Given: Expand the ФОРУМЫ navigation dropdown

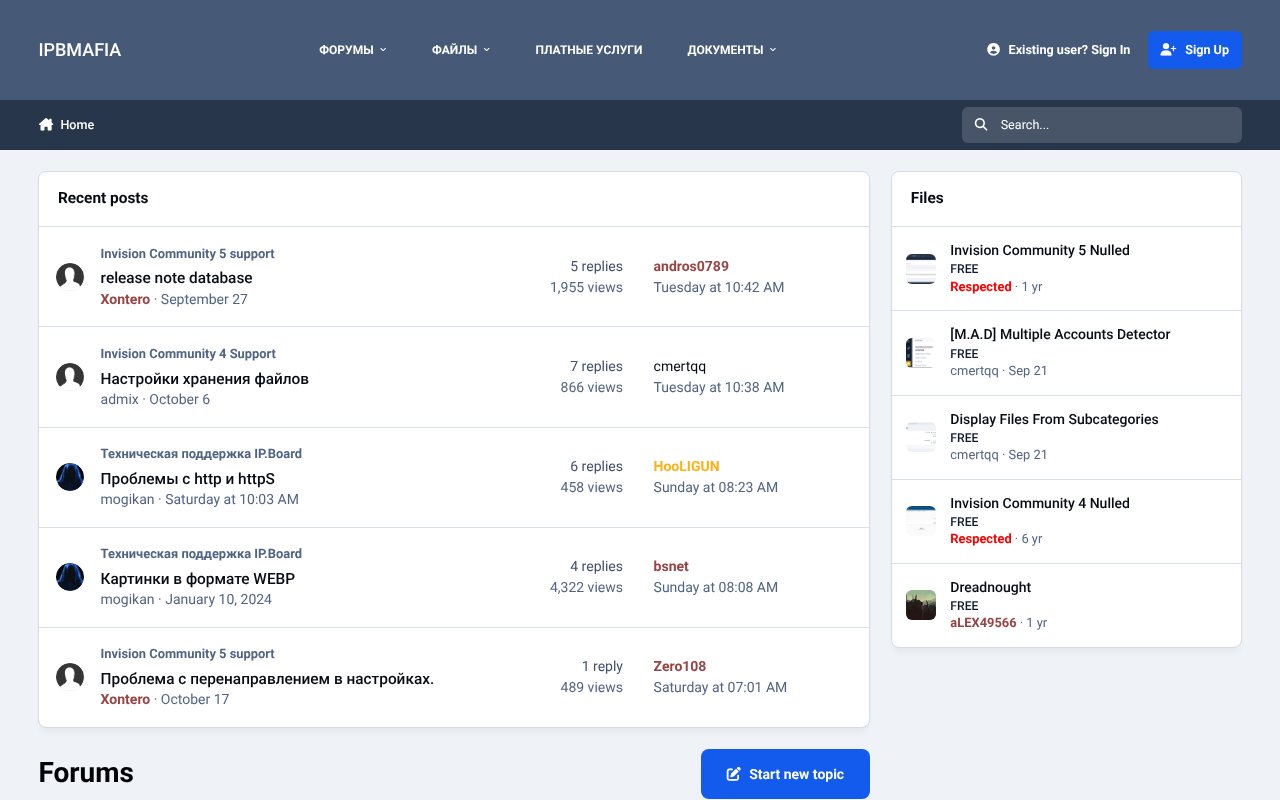Looking at the screenshot, I should [x=352, y=49].
